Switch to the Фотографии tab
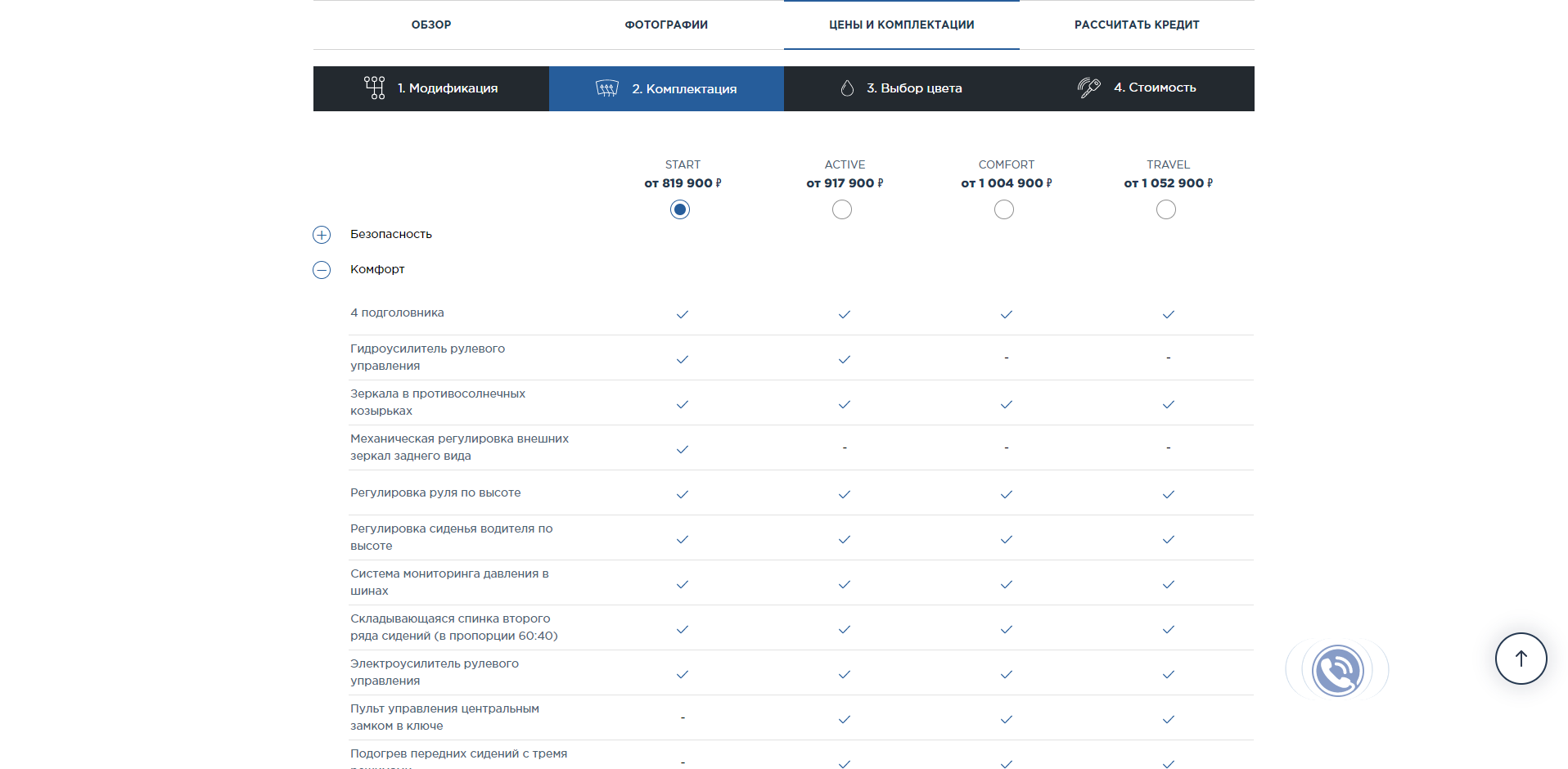The width and height of the screenshot is (1568, 769). [x=666, y=25]
